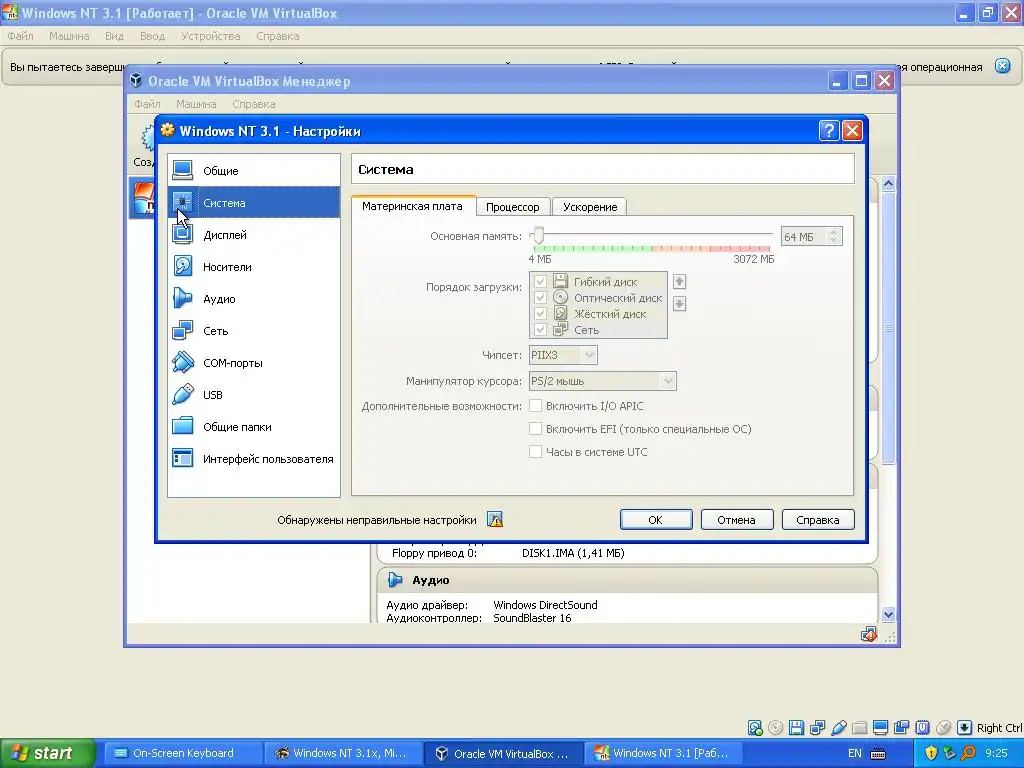Open the USB settings category

pos(254,394)
